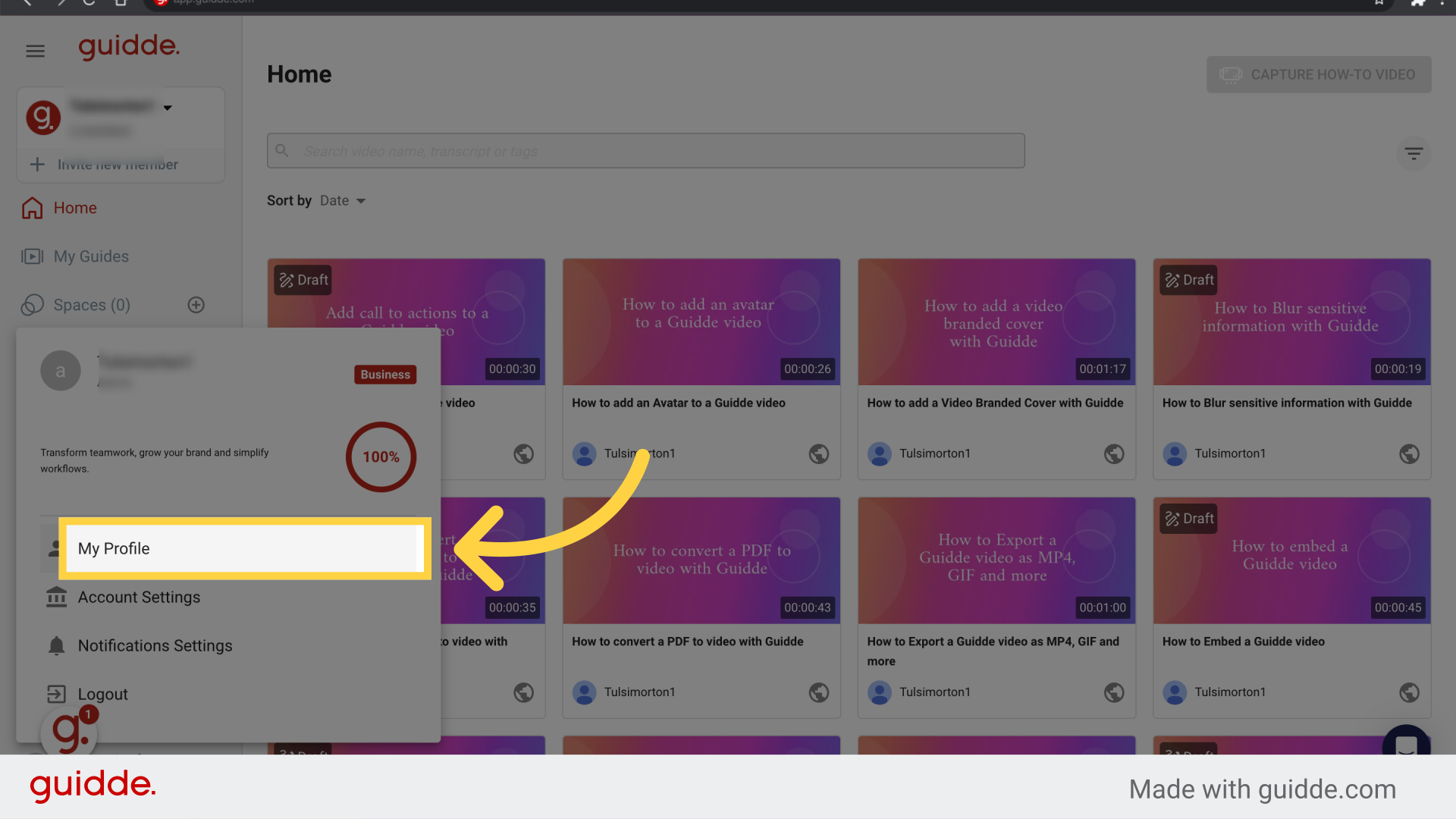Click Invite new member
Screen dimensions: 1456x819
pos(117,164)
